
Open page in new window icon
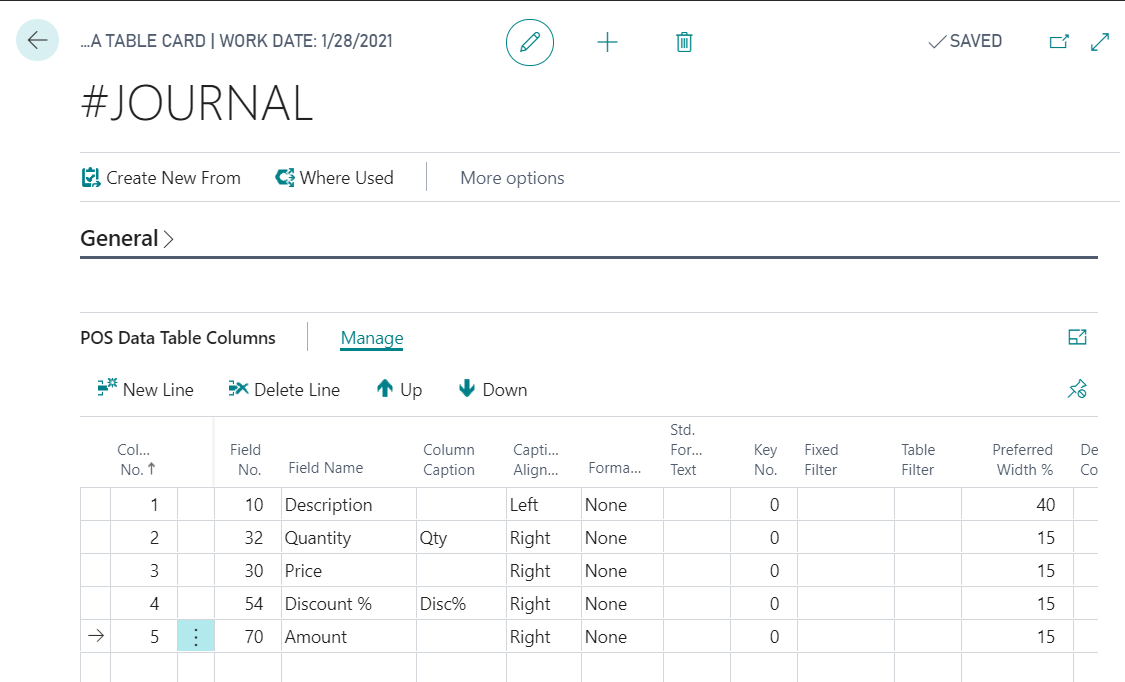(1059, 42)
